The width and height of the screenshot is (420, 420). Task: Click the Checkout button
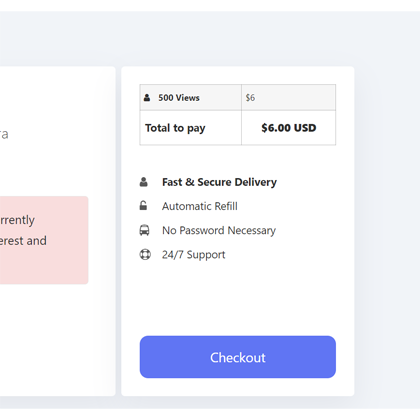pyautogui.click(x=238, y=357)
